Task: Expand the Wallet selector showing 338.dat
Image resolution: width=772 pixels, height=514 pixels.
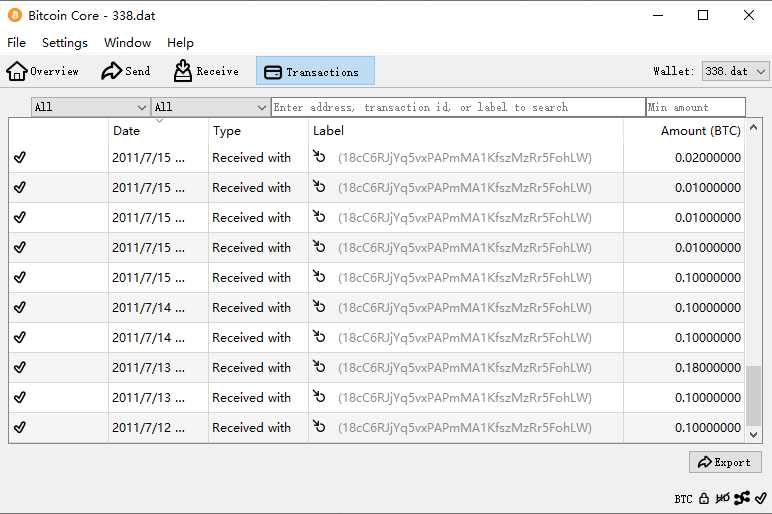Action: click(735, 71)
